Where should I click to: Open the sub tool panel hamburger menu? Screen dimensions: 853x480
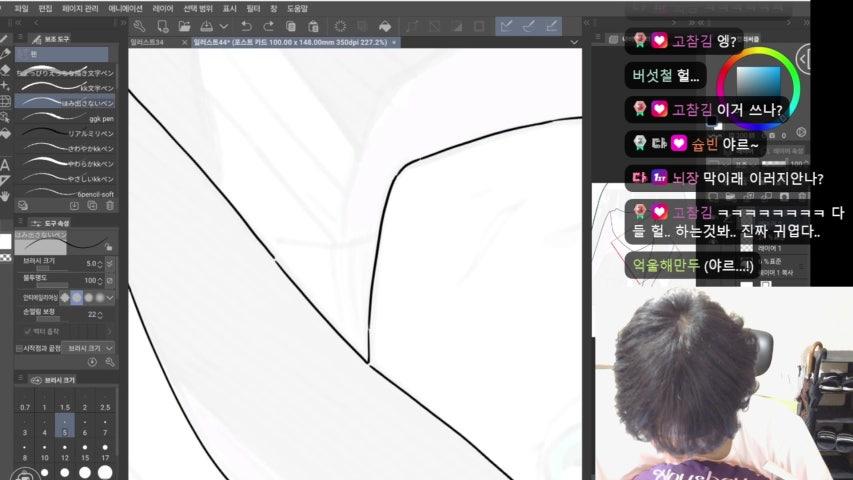point(20,37)
